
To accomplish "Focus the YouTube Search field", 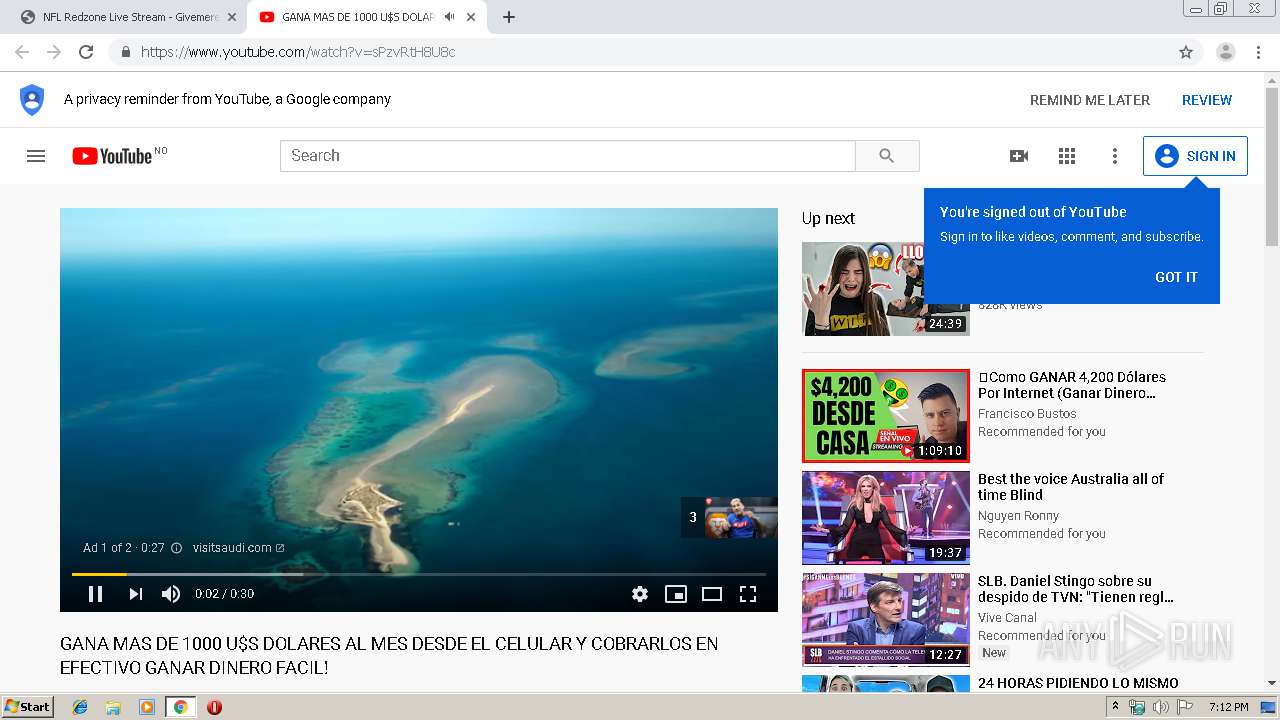I will point(568,156).
